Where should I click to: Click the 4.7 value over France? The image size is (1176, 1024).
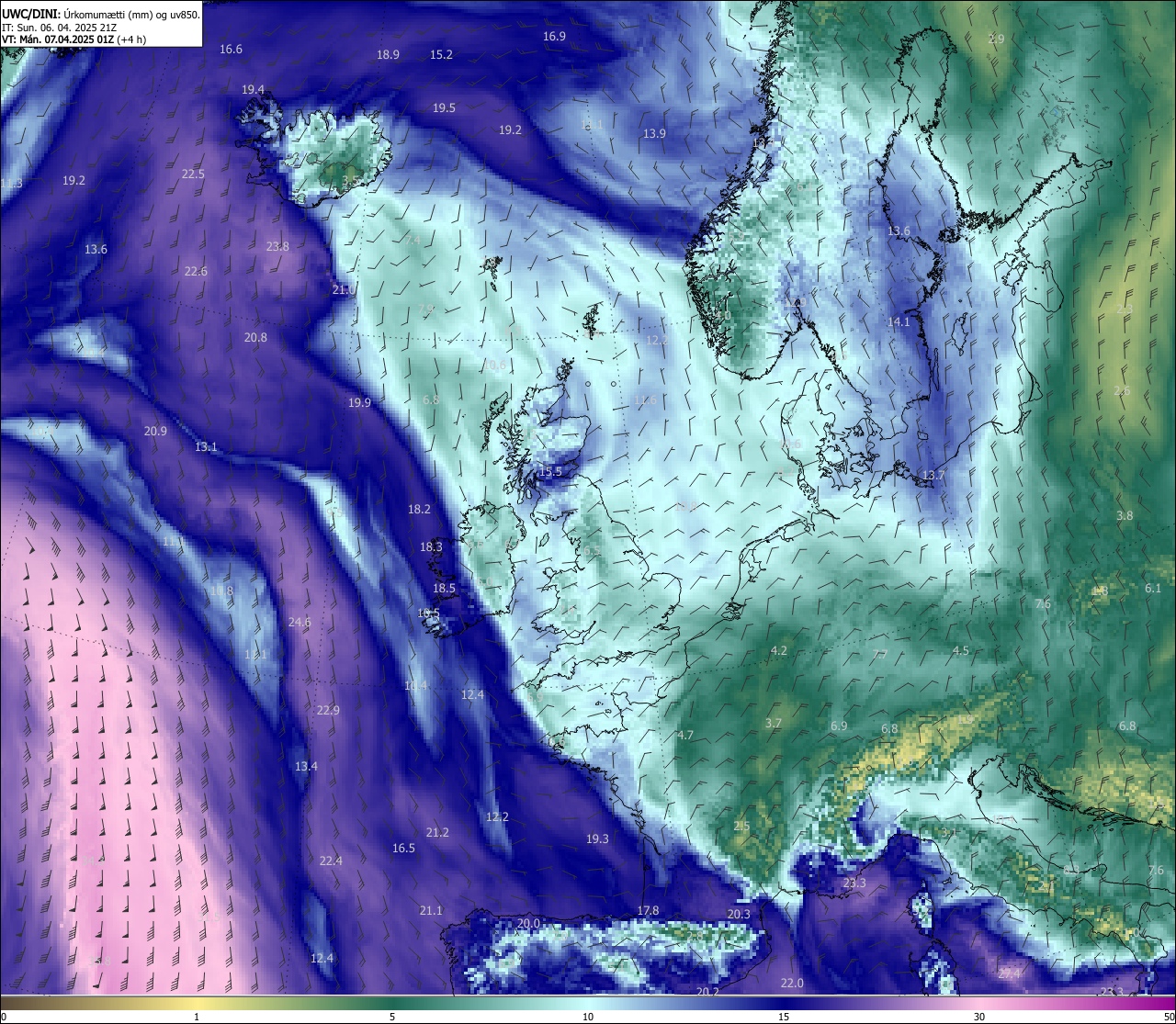coord(685,736)
